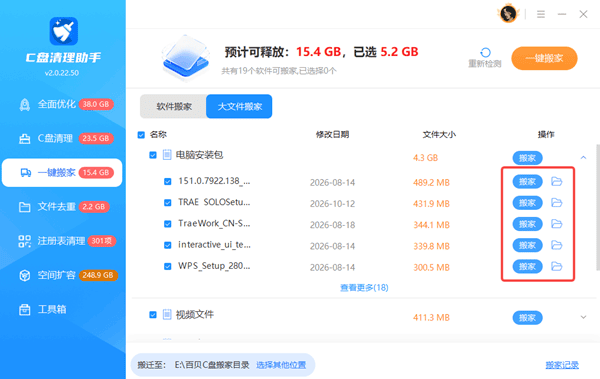The height and width of the screenshot is (379, 600).
Task: Uncheck the interactive_ui_te checkbox
Action: [168, 245]
